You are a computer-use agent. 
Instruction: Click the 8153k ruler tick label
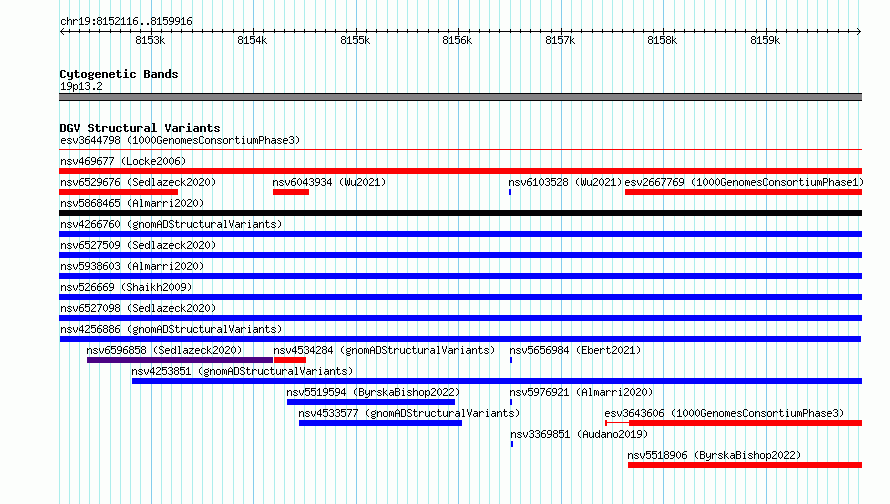tap(150, 40)
